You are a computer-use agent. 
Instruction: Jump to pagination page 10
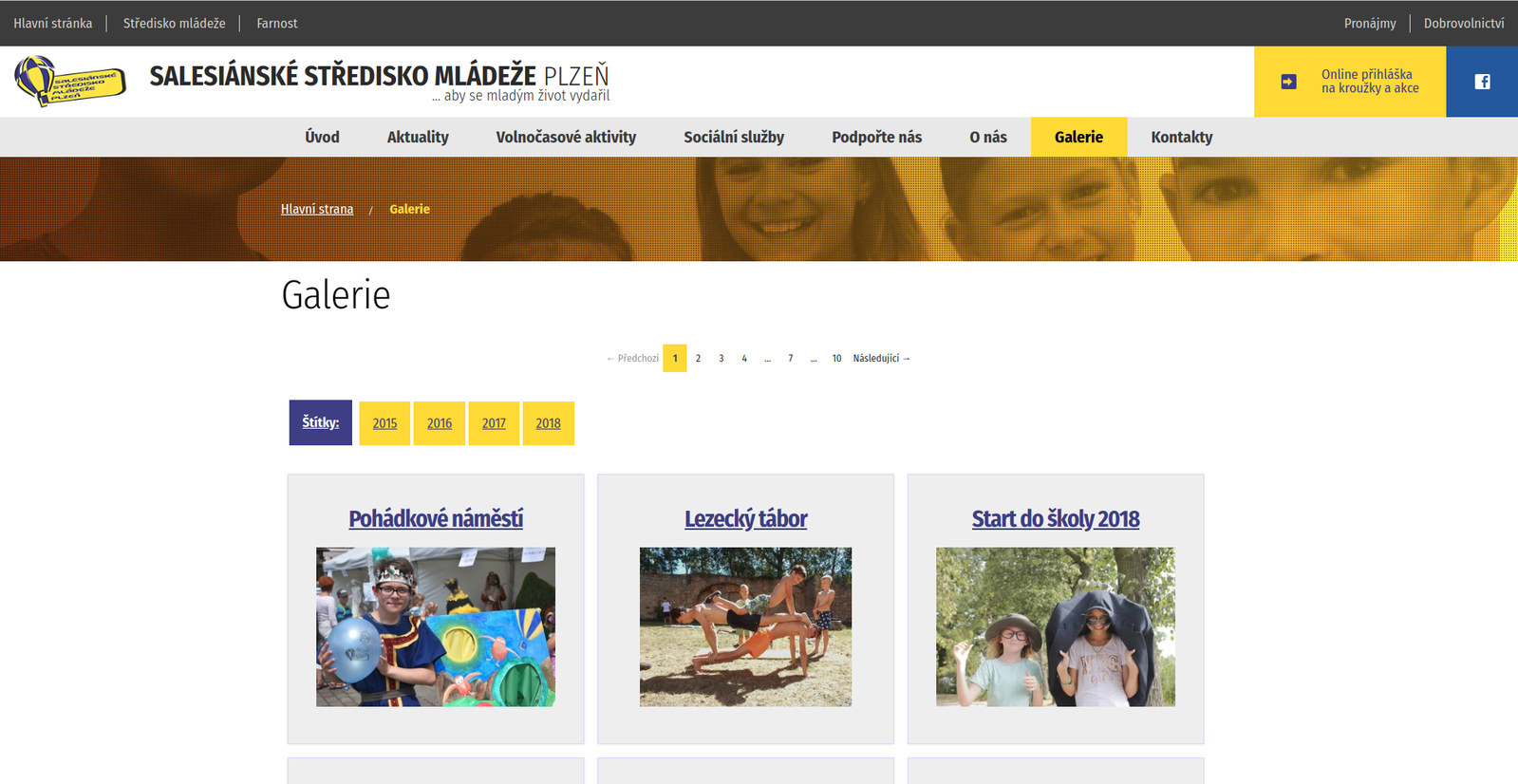pos(836,359)
